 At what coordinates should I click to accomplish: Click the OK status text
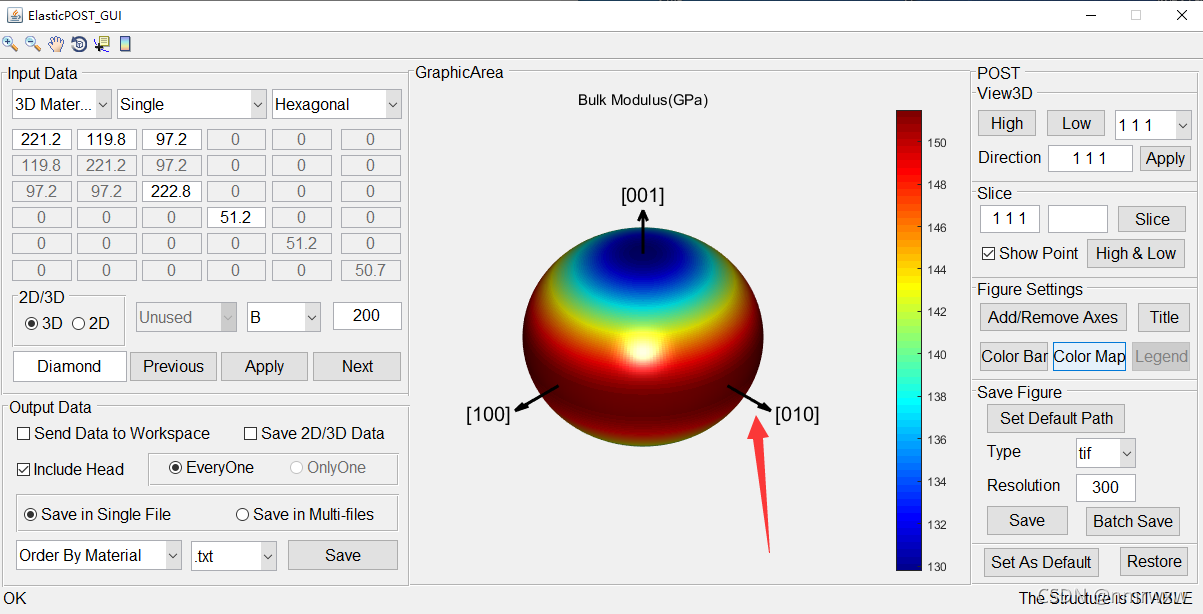click(15, 598)
